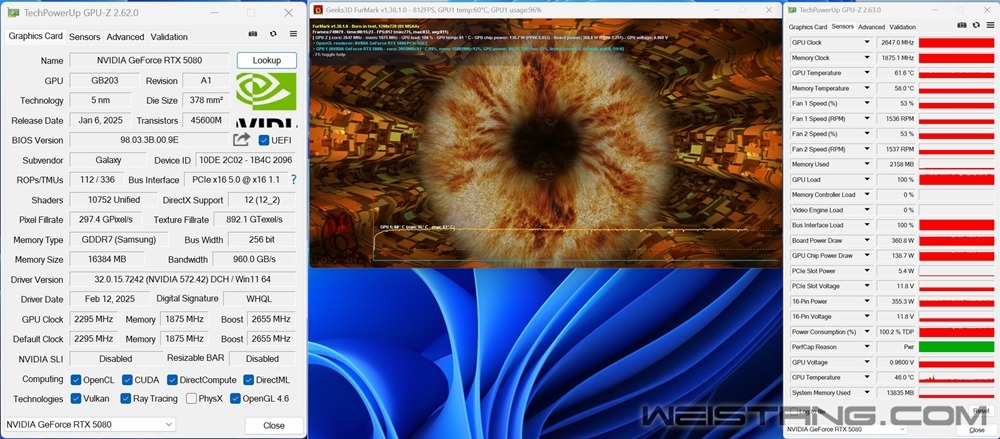Enable Log to file checkbox in Sensors window
Viewport: 1000px width, 439px height.
click(x=794, y=412)
